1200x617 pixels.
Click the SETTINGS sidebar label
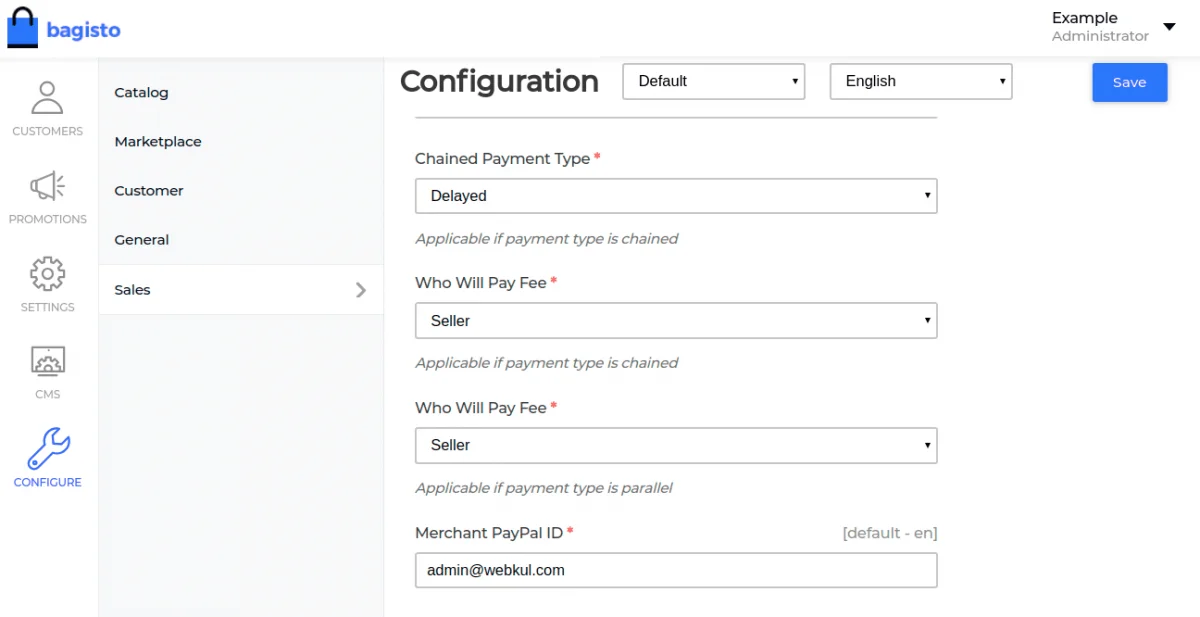47,307
